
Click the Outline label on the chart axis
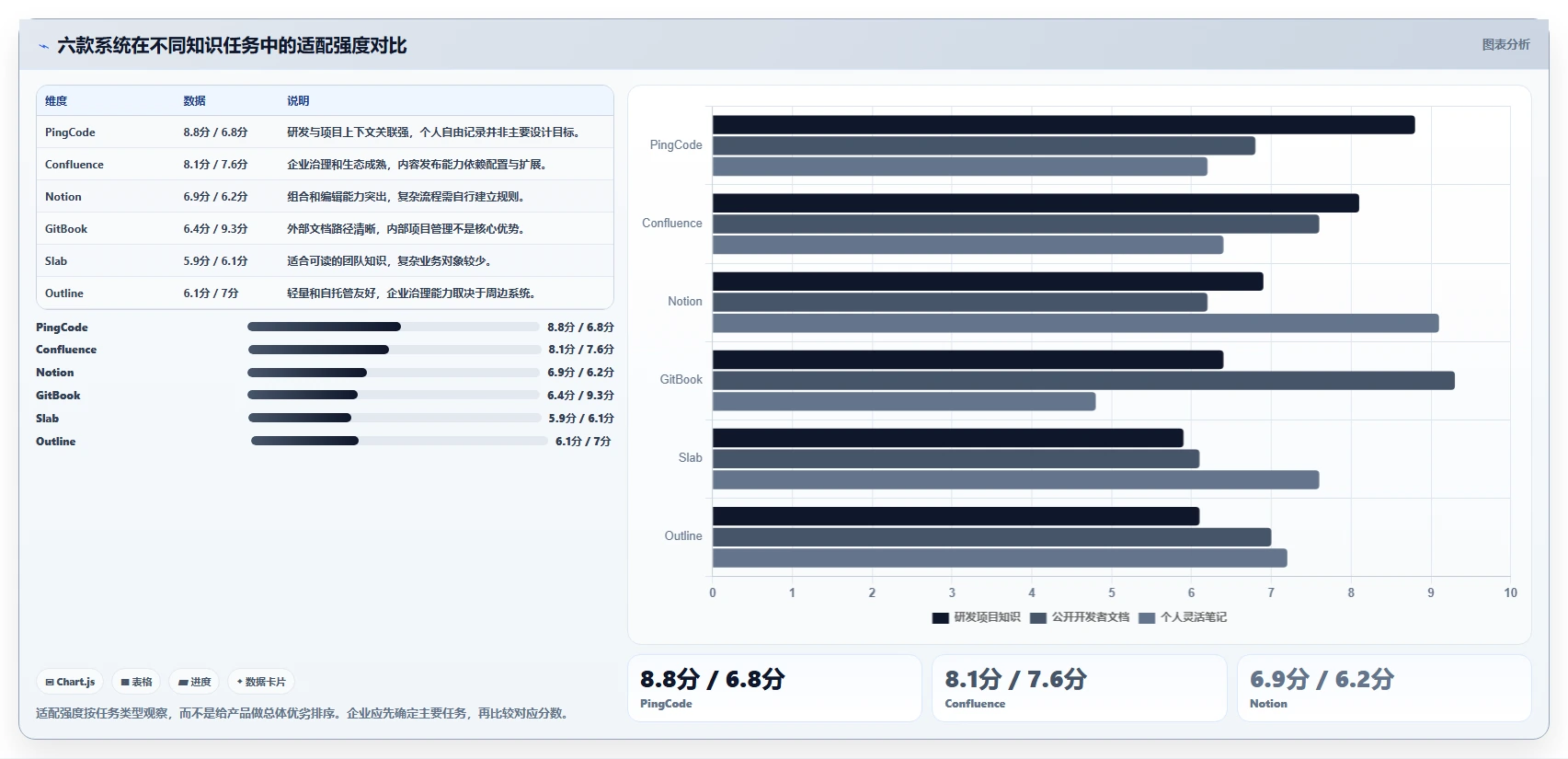pos(683,536)
